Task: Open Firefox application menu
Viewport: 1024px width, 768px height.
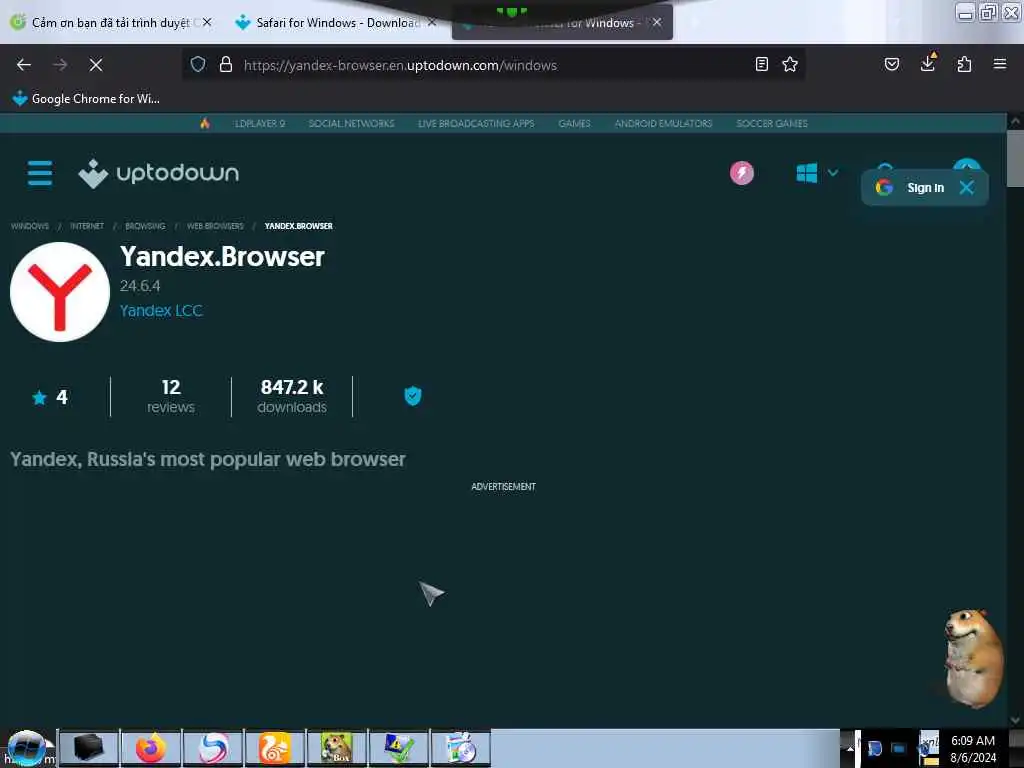Action: (x=999, y=64)
